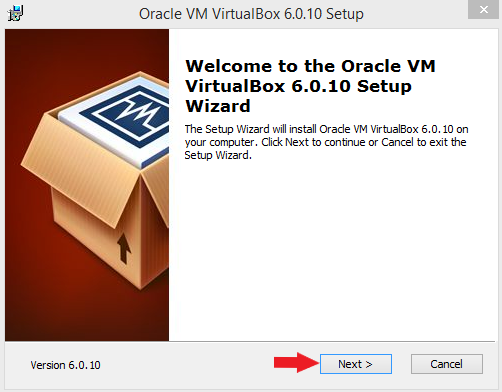
Task: Click the Next > button
Action: (356, 364)
